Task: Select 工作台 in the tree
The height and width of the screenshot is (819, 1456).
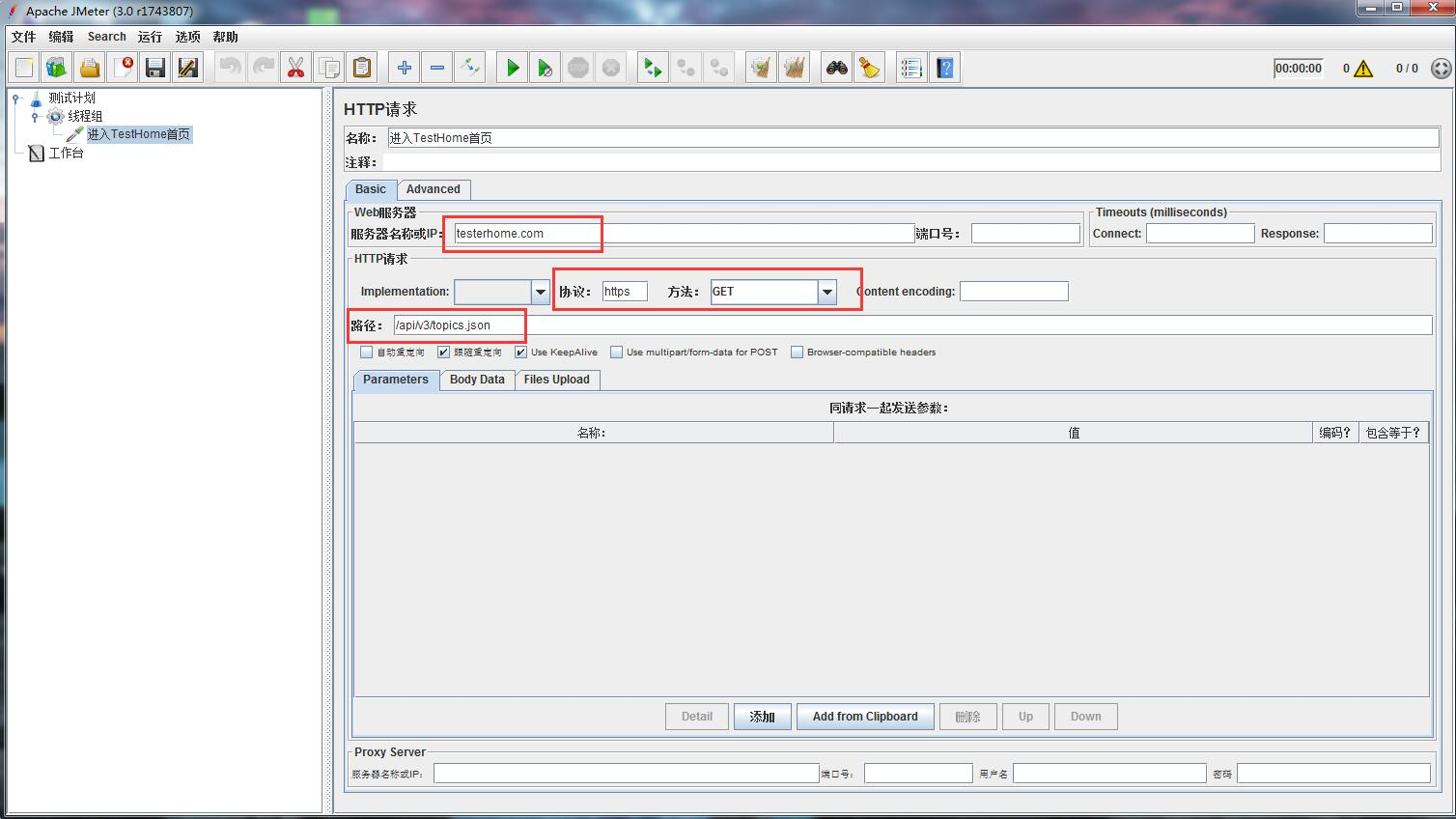Action: point(67,153)
